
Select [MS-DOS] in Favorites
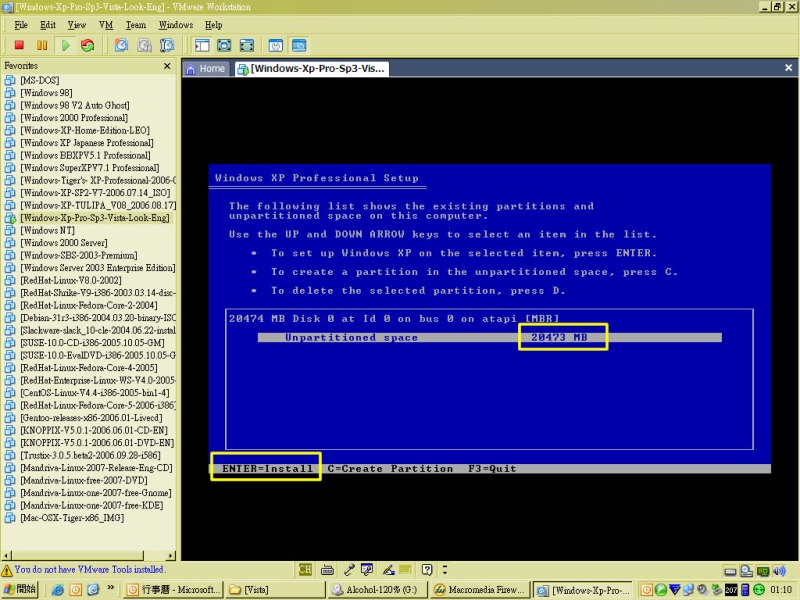[x=39, y=80]
